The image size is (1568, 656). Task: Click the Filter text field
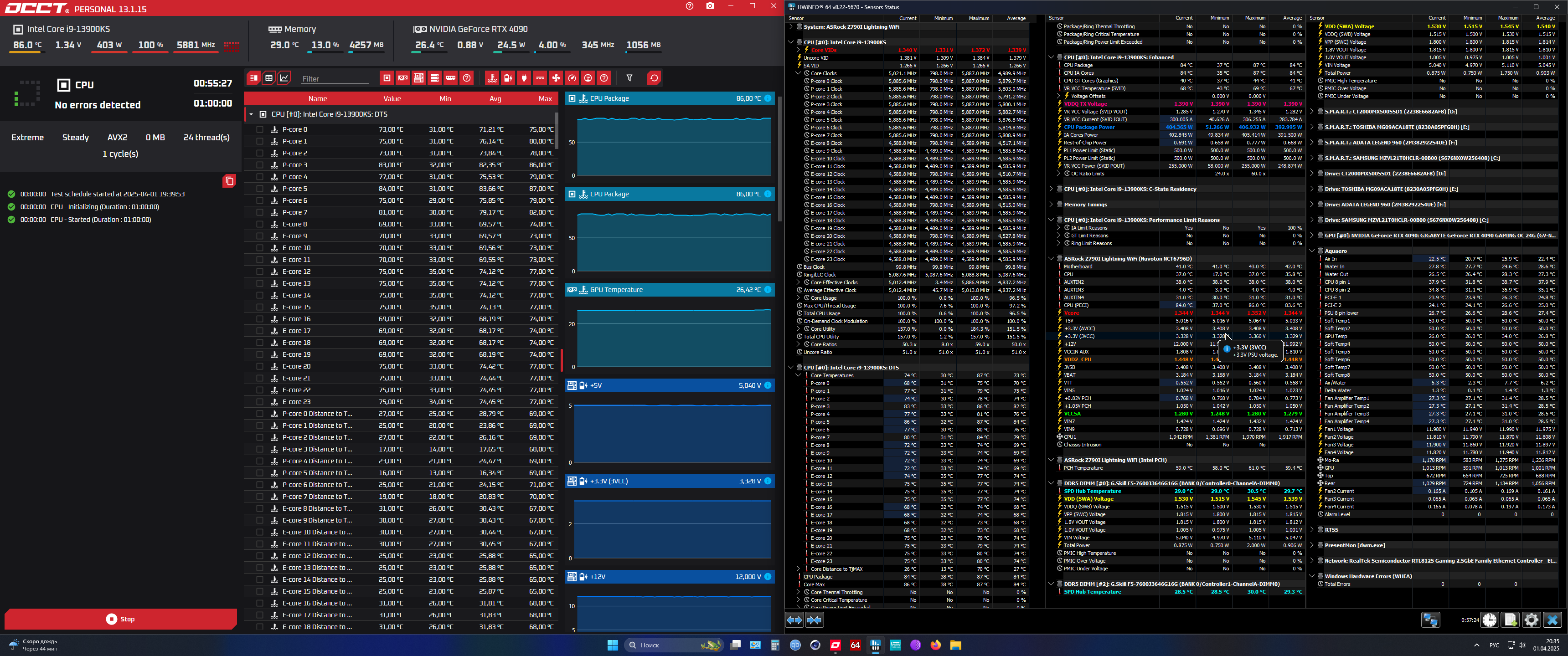click(x=335, y=78)
